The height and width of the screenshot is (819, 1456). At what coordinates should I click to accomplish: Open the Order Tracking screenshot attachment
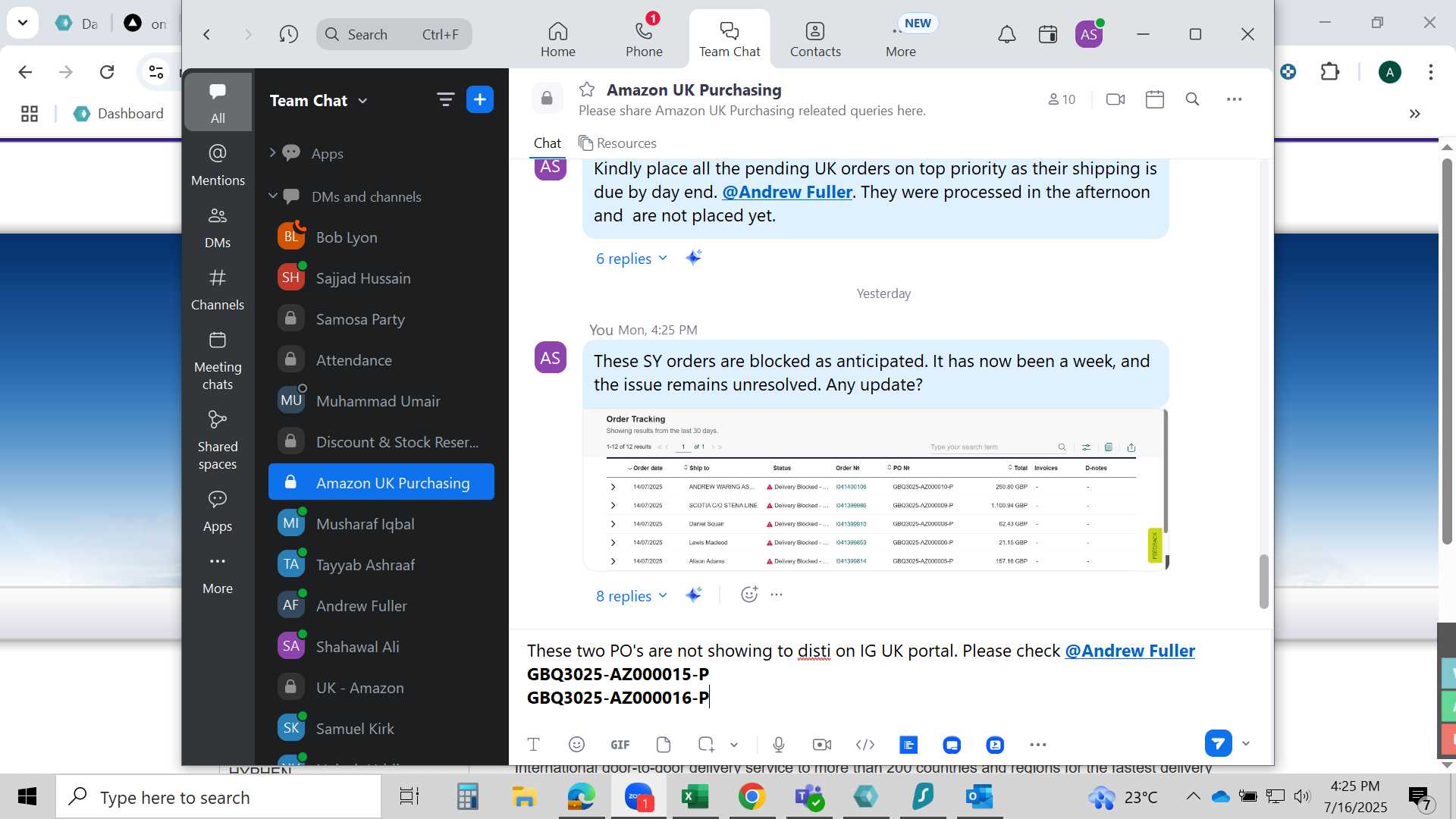click(875, 490)
